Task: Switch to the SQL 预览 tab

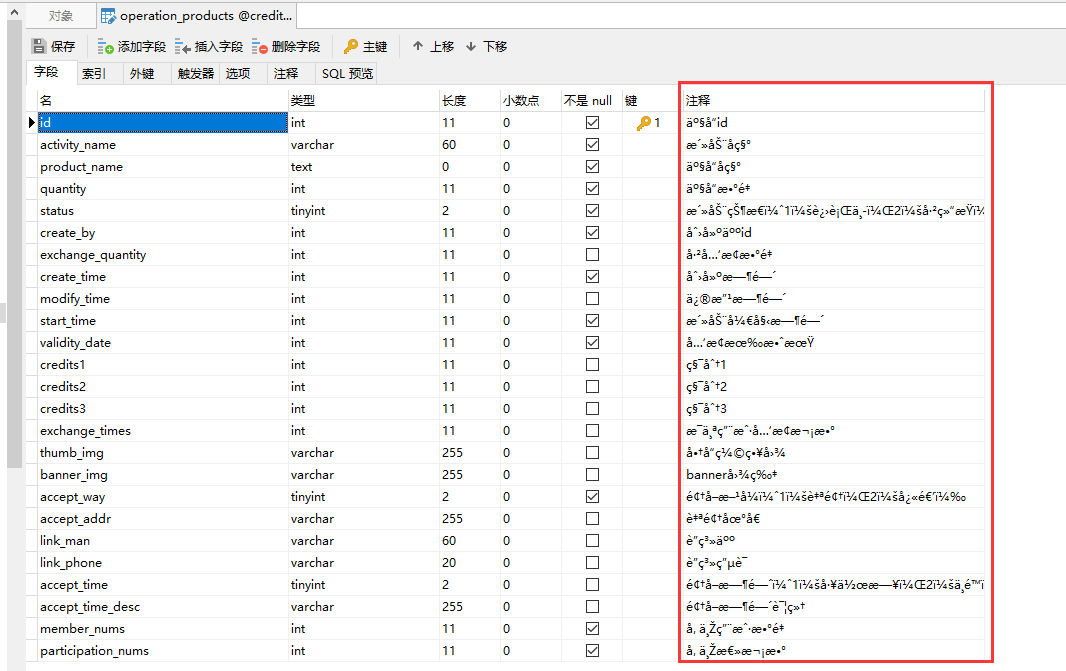Action: pyautogui.click(x=347, y=73)
